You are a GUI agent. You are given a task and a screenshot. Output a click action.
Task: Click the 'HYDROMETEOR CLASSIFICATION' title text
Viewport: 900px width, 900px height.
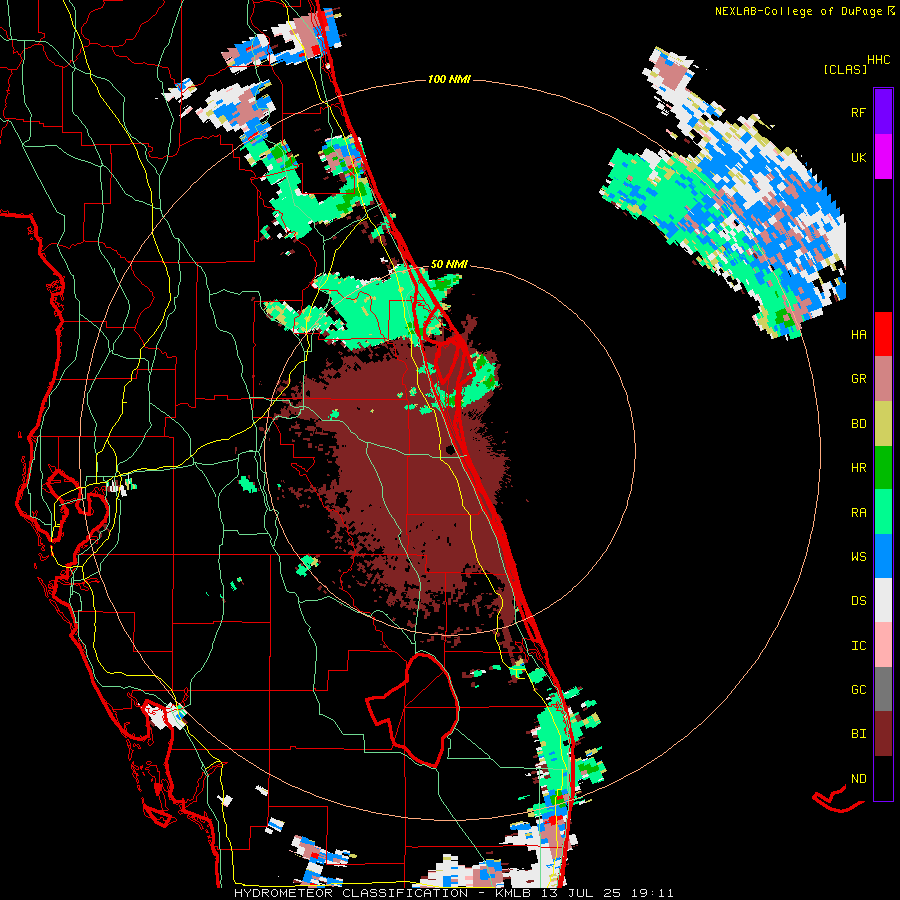click(351, 893)
